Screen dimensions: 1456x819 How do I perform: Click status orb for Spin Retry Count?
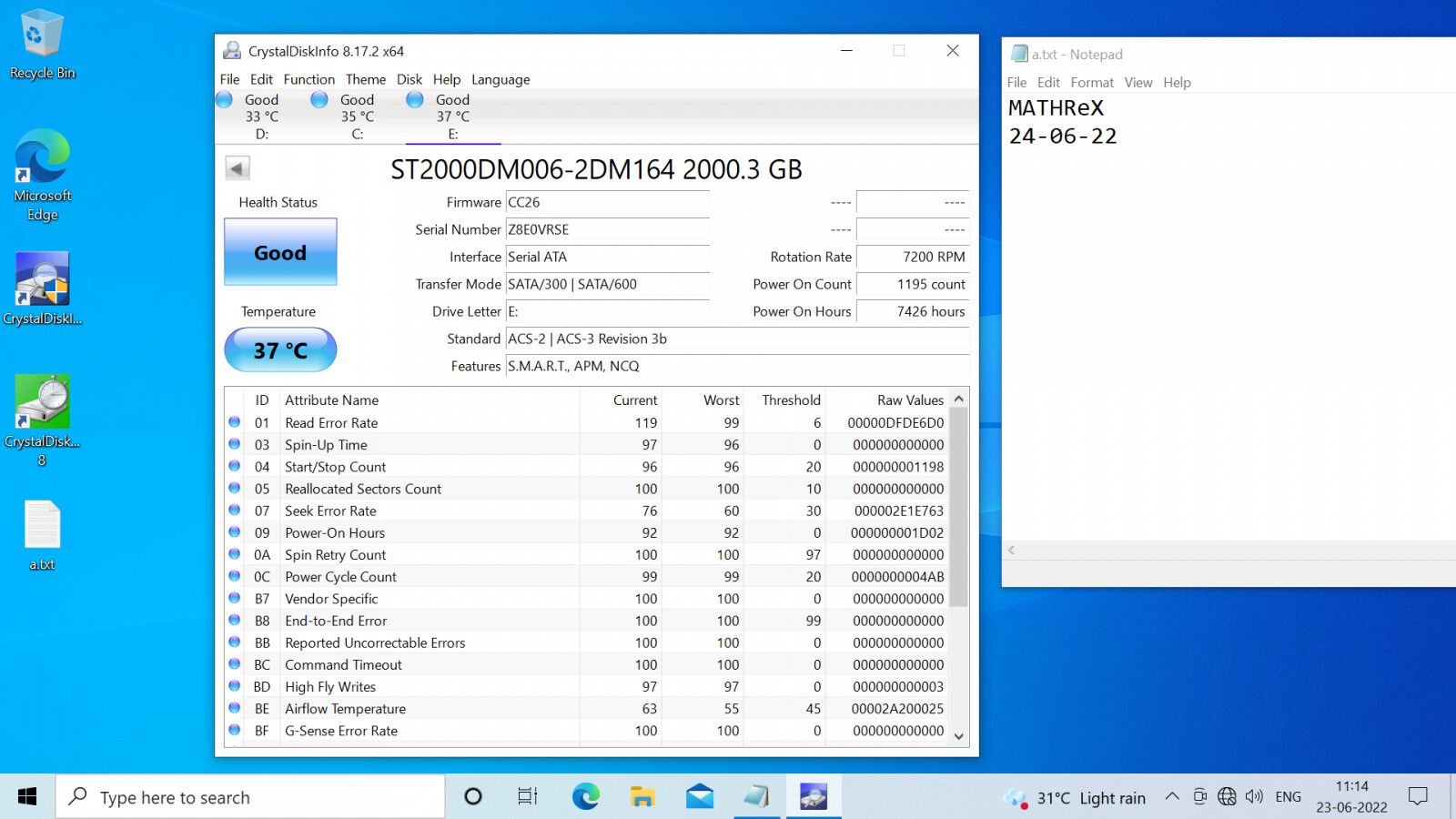point(235,554)
